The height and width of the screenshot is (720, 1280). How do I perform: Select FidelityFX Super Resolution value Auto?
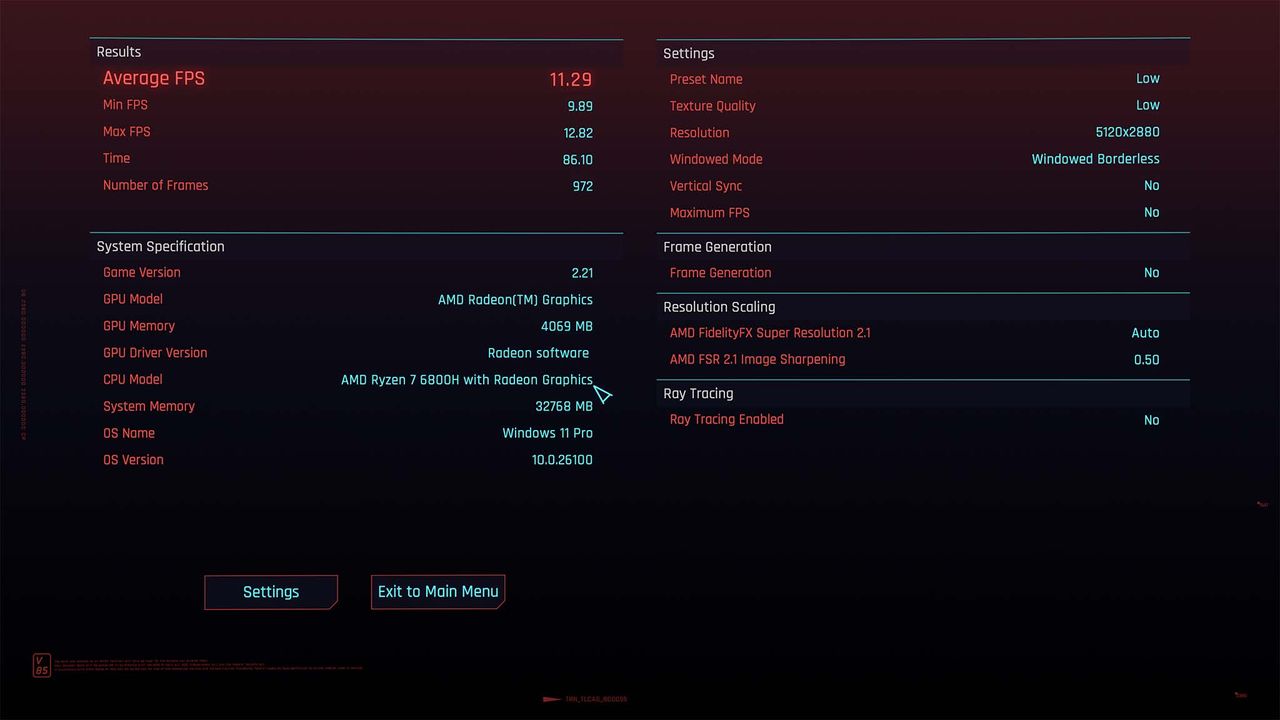tap(1146, 333)
